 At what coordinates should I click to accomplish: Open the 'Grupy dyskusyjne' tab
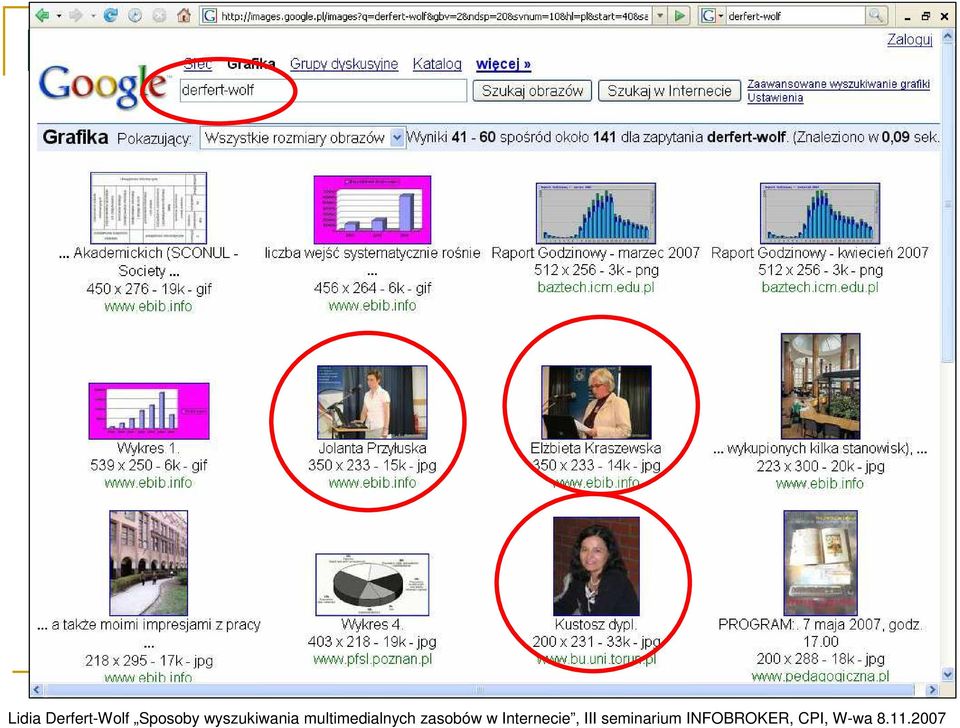pyautogui.click(x=344, y=64)
